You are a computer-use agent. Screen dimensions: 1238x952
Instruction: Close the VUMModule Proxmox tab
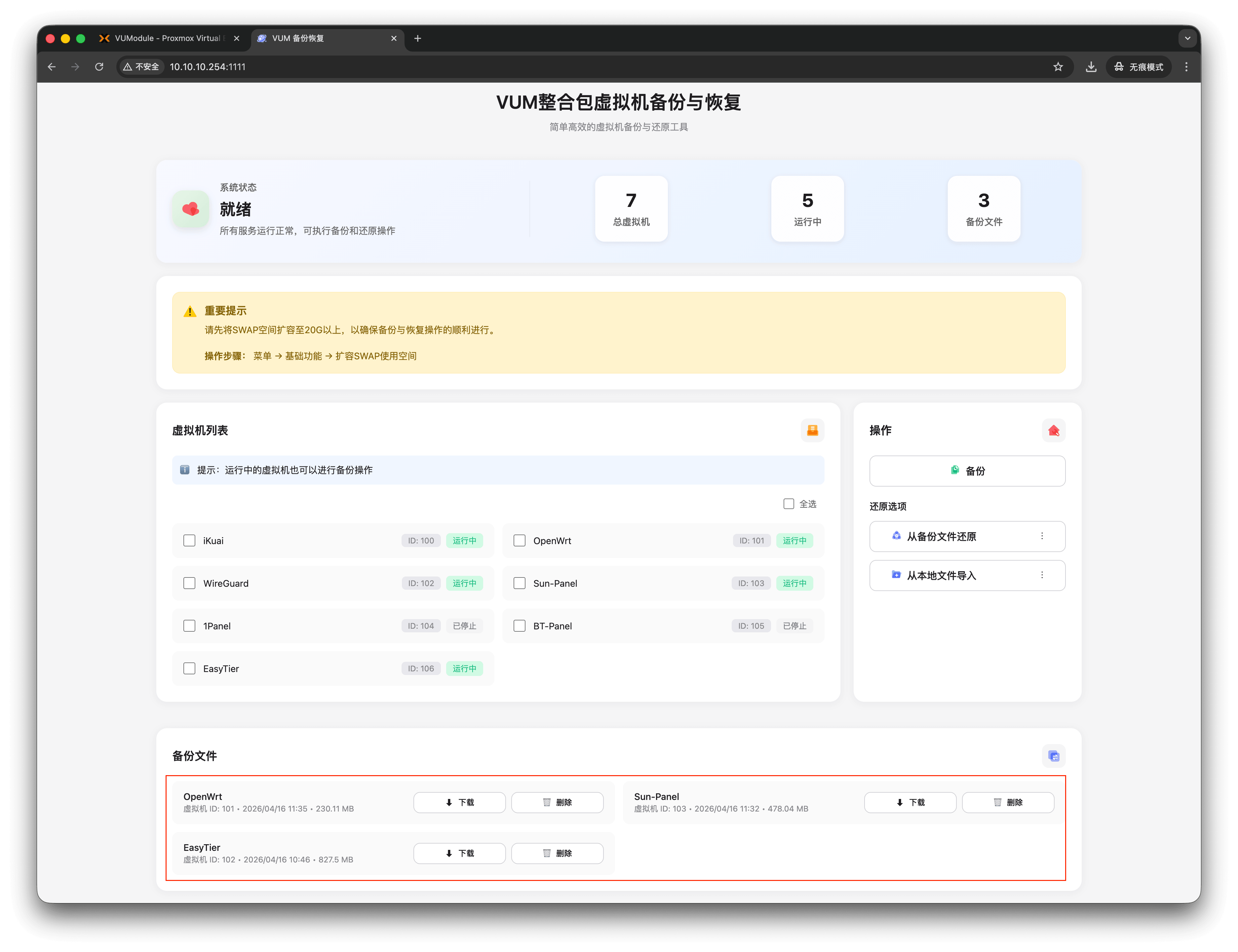click(x=237, y=39)
